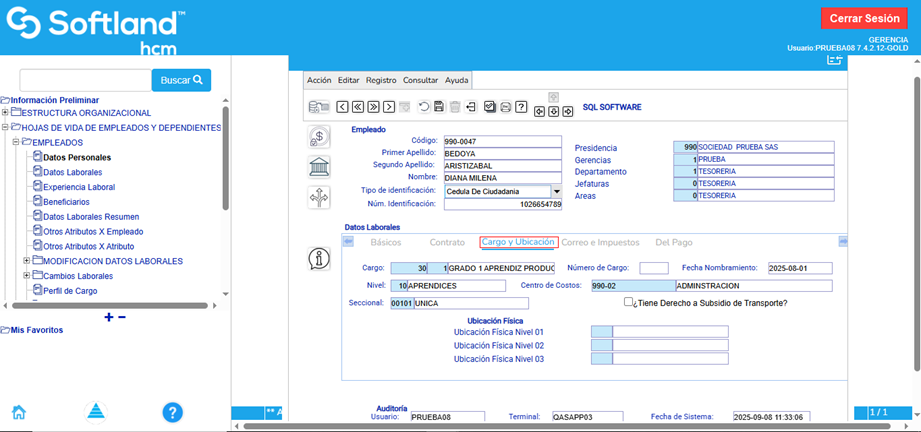Switch to Correo e Impuestos tab

point(600,242)
